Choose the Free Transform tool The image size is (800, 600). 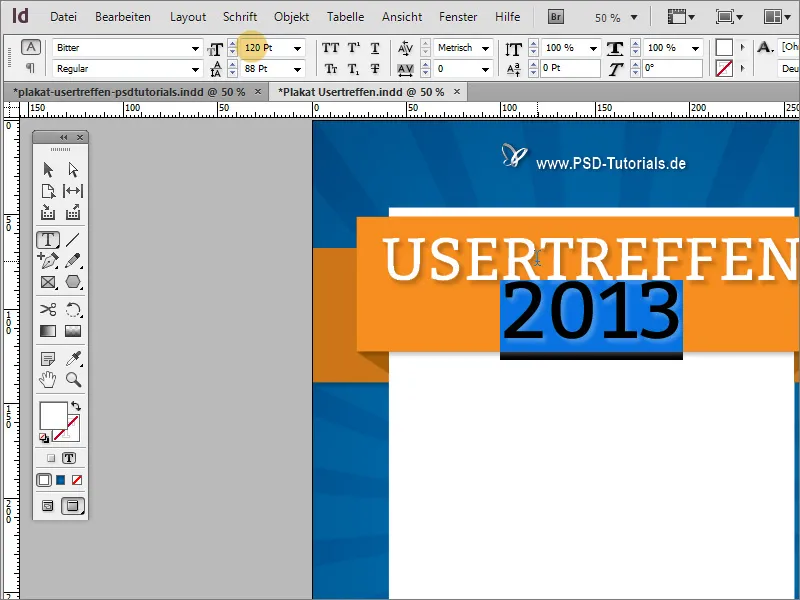point(73,310)
